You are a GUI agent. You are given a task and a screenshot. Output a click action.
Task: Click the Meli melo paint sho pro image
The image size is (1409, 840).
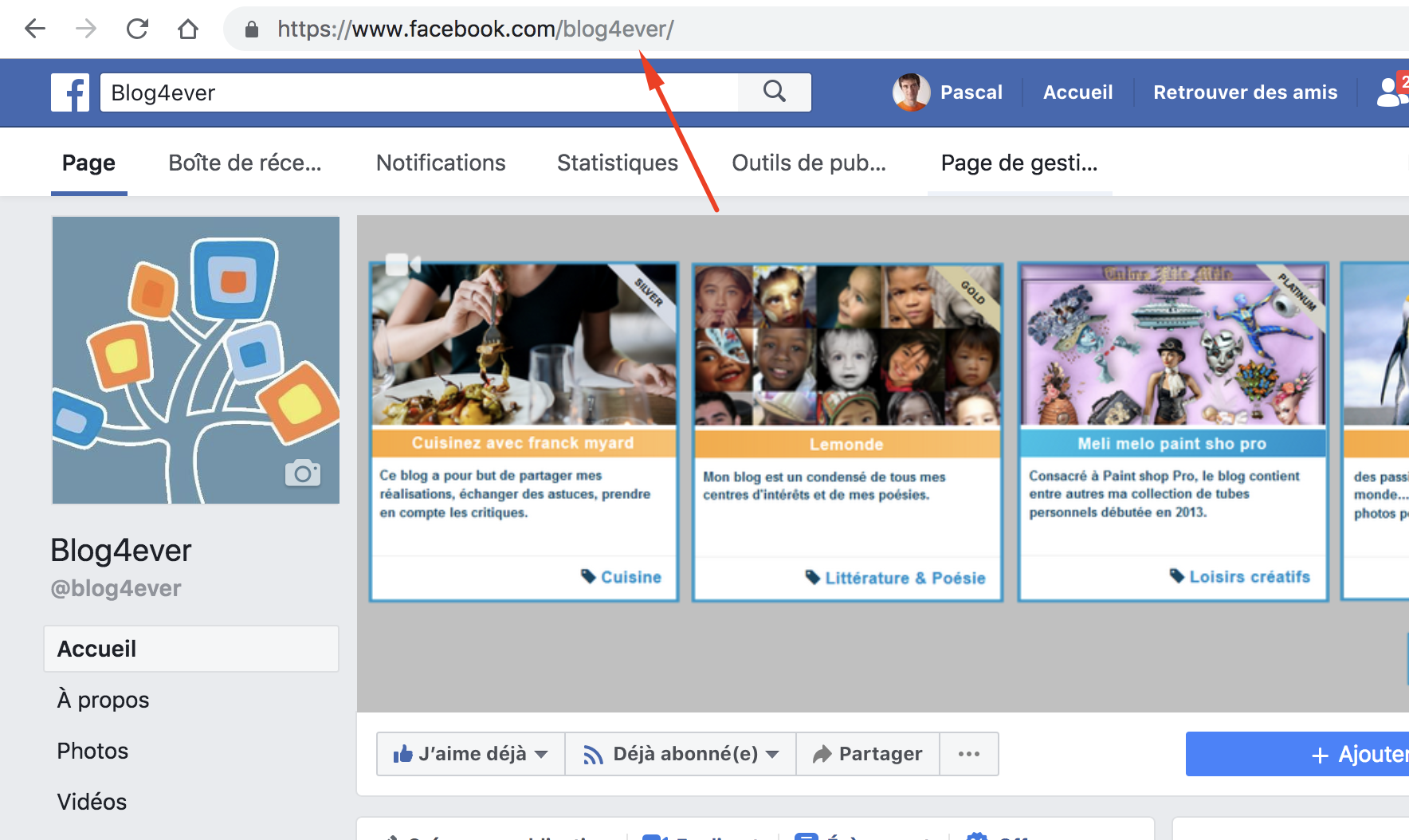pyautogui.click(x=1173, y=346)
